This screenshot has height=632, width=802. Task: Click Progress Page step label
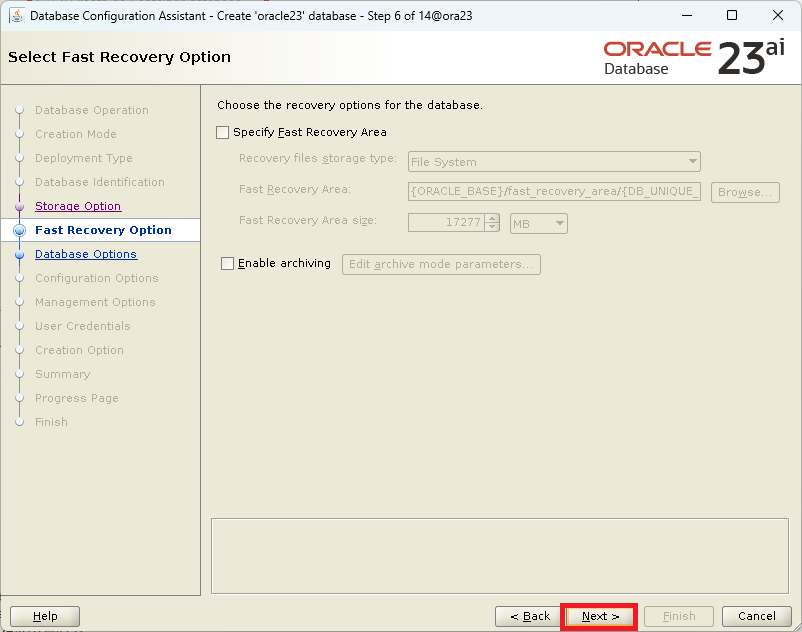coord(77,398)
